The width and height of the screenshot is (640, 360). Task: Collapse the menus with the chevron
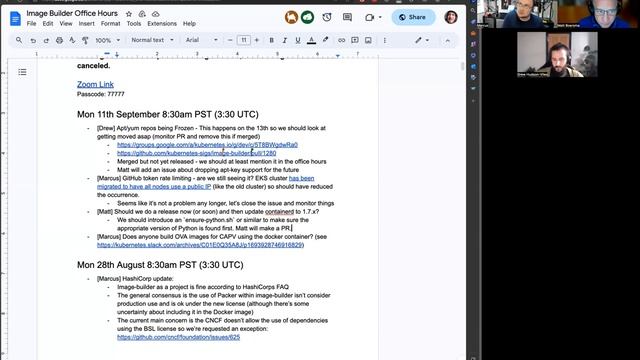[447, 40]
